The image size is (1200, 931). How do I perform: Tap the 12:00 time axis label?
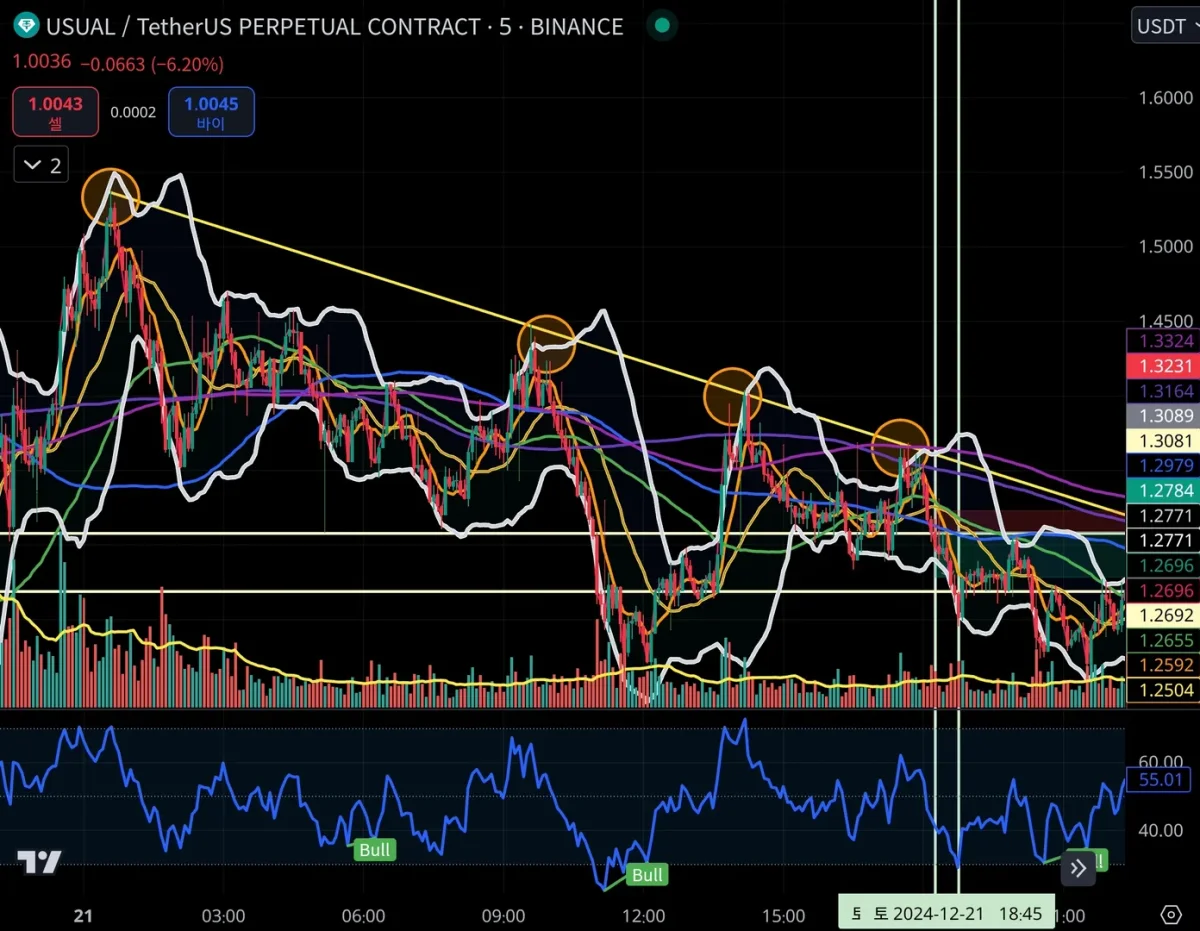(643, 915)
